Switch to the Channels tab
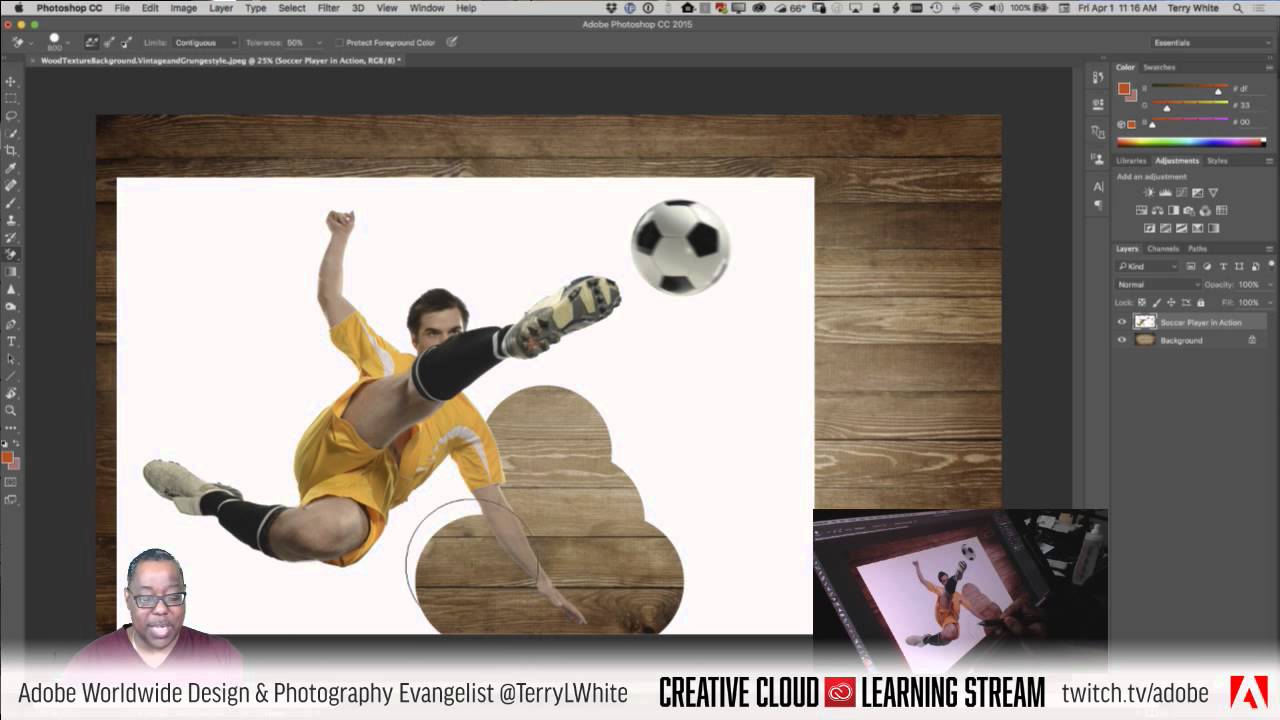 [x=1163, y=248]
